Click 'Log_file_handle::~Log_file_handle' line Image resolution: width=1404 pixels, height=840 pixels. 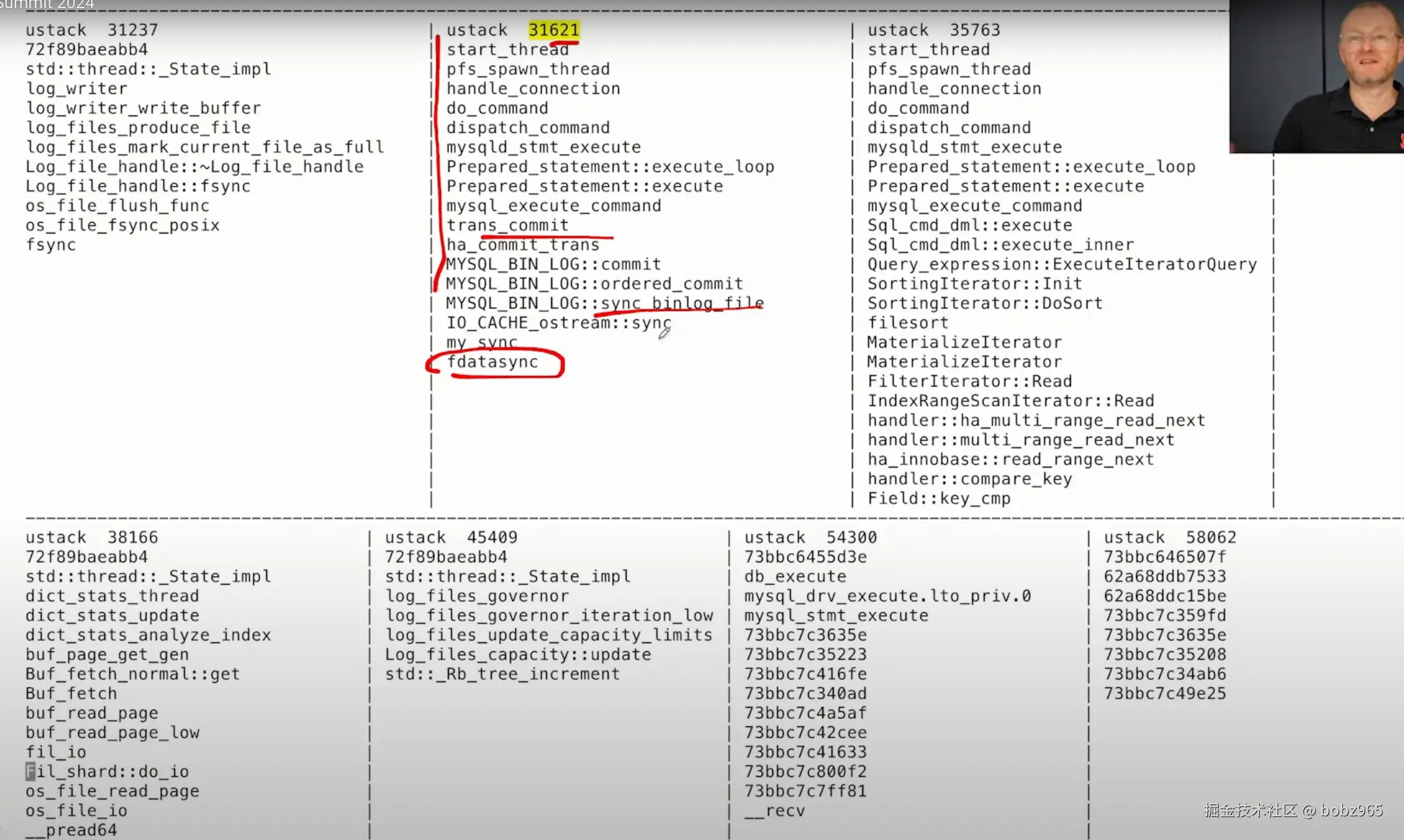[195, 167]
